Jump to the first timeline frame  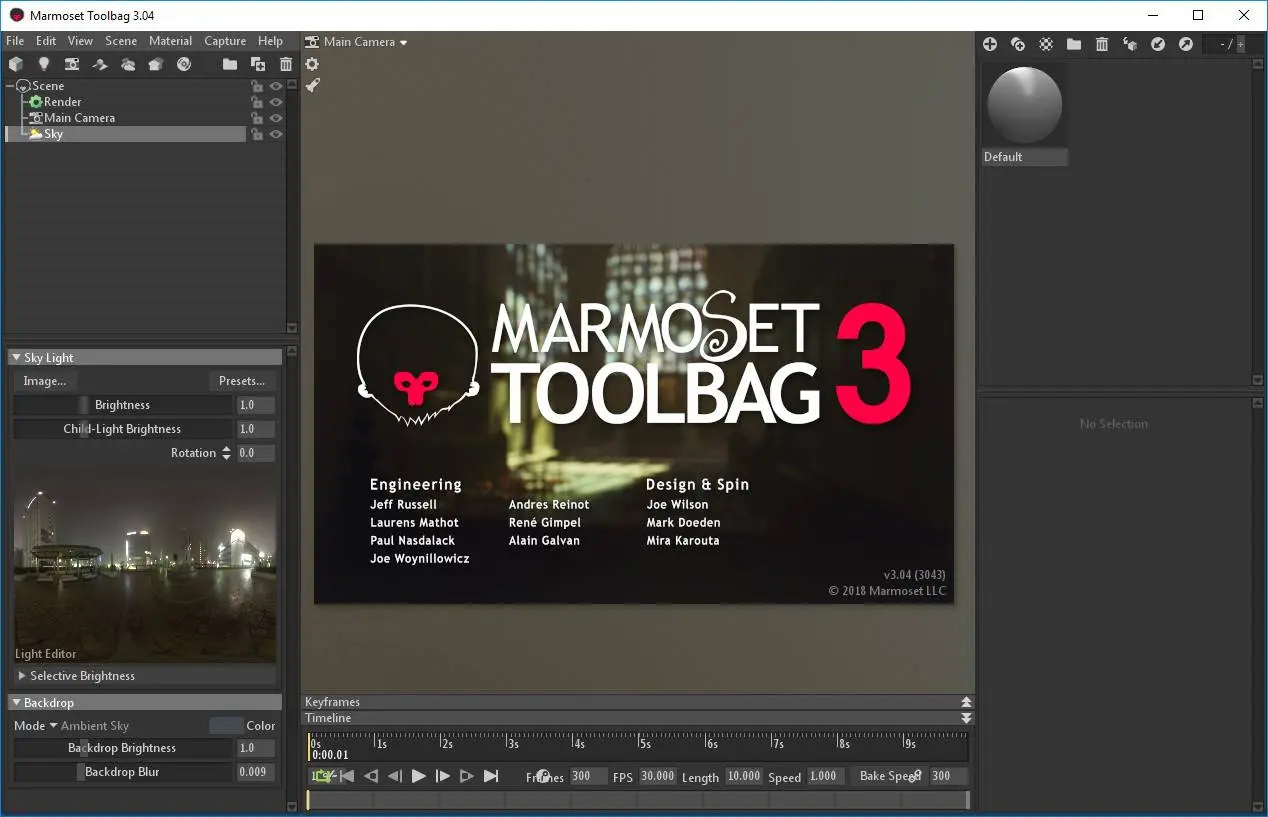347,776
